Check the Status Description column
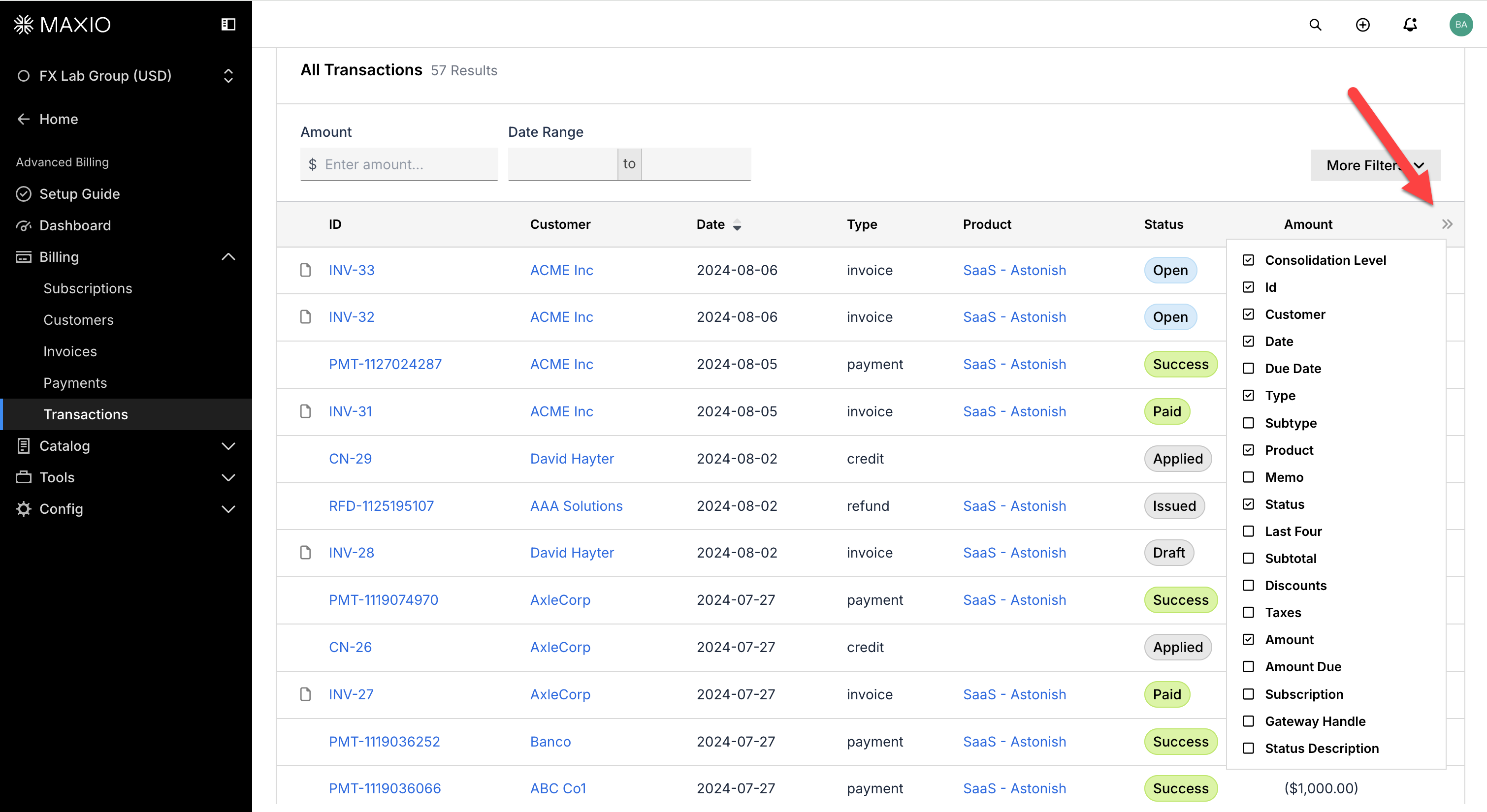This screenshot has height=812, width=1487. click(x=1248, y=749)
